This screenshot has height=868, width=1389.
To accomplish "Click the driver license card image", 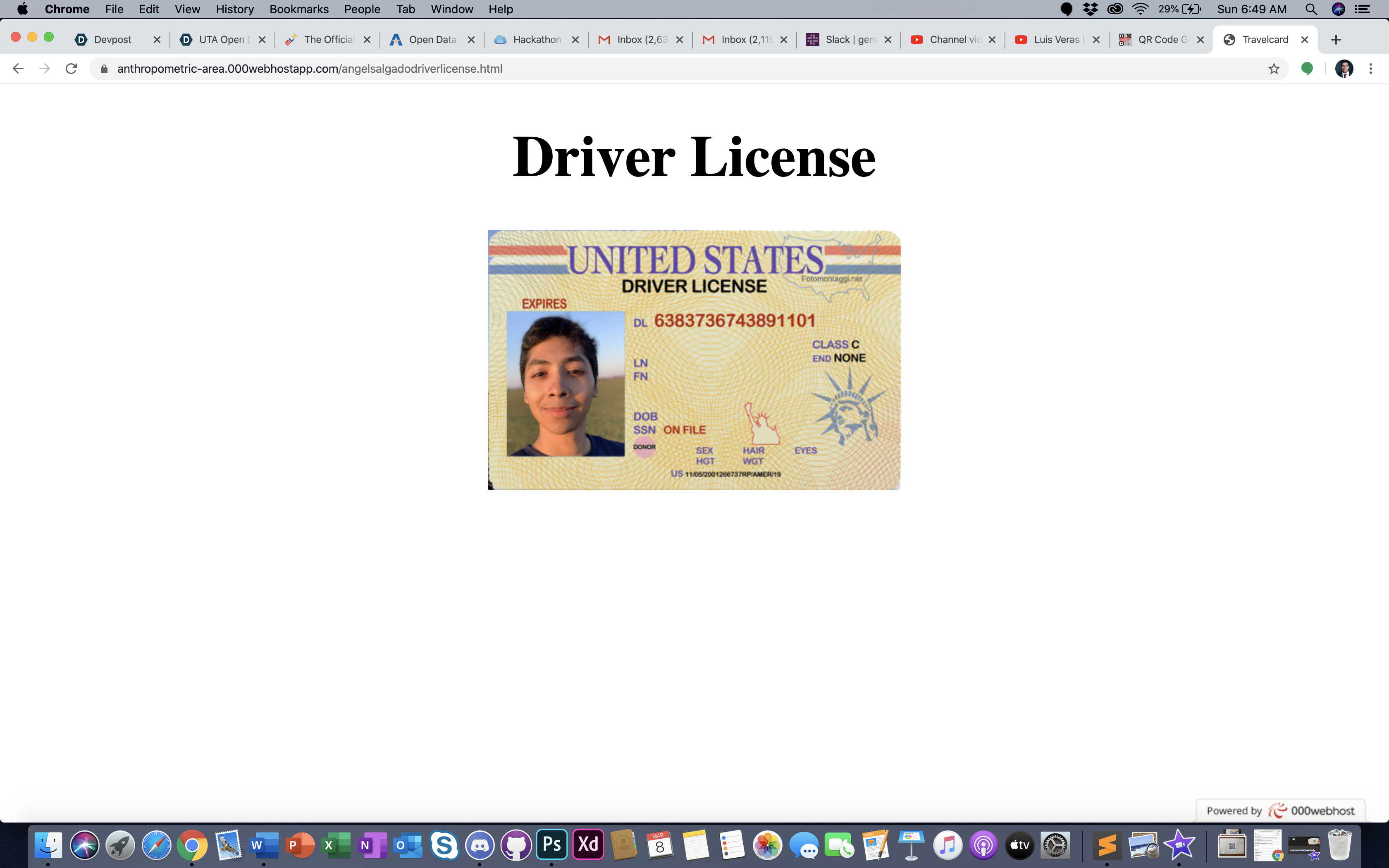I will point(694,360).
